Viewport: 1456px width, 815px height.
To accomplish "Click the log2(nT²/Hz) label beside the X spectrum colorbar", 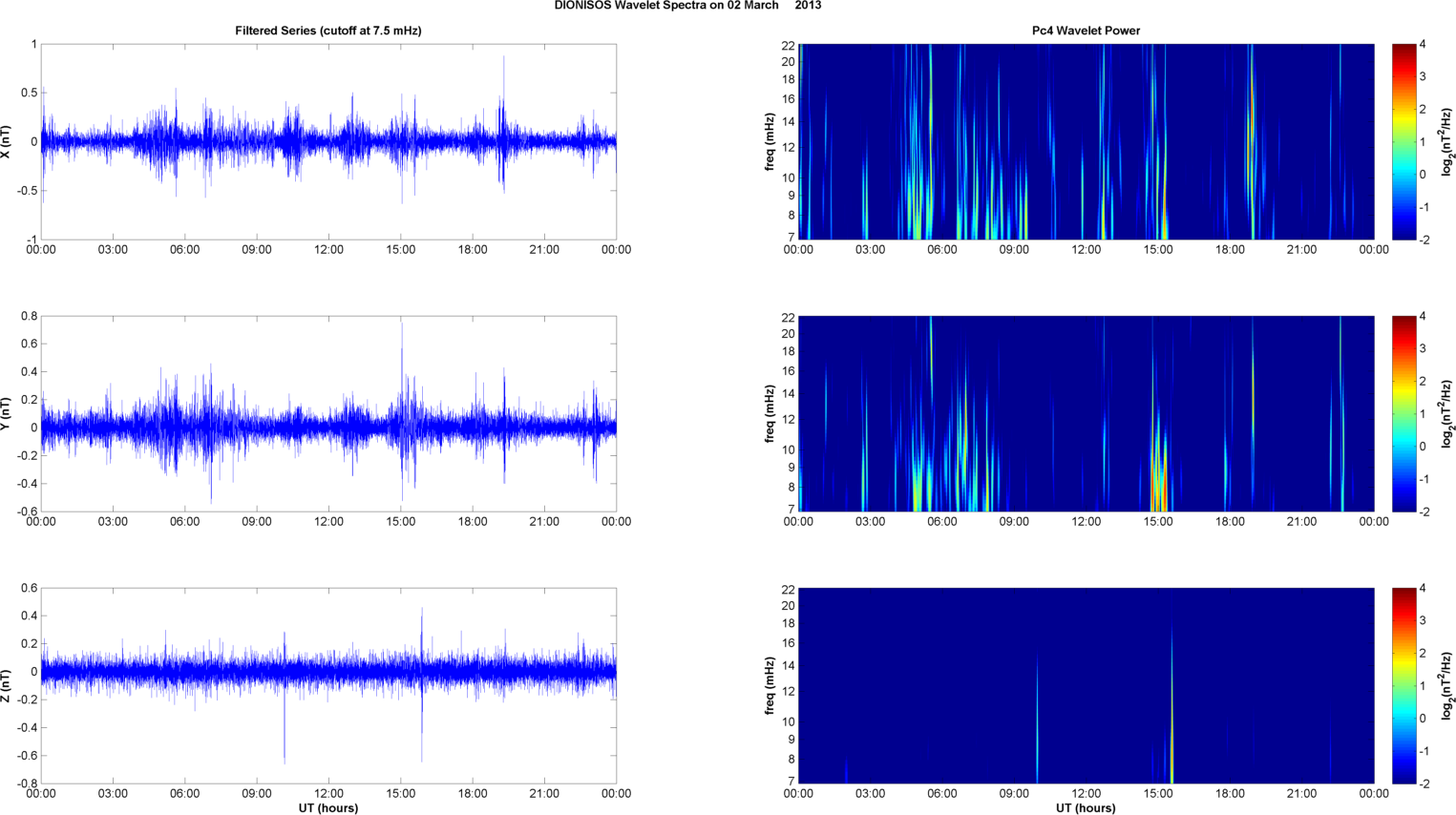I will [x=1447, y=142].
